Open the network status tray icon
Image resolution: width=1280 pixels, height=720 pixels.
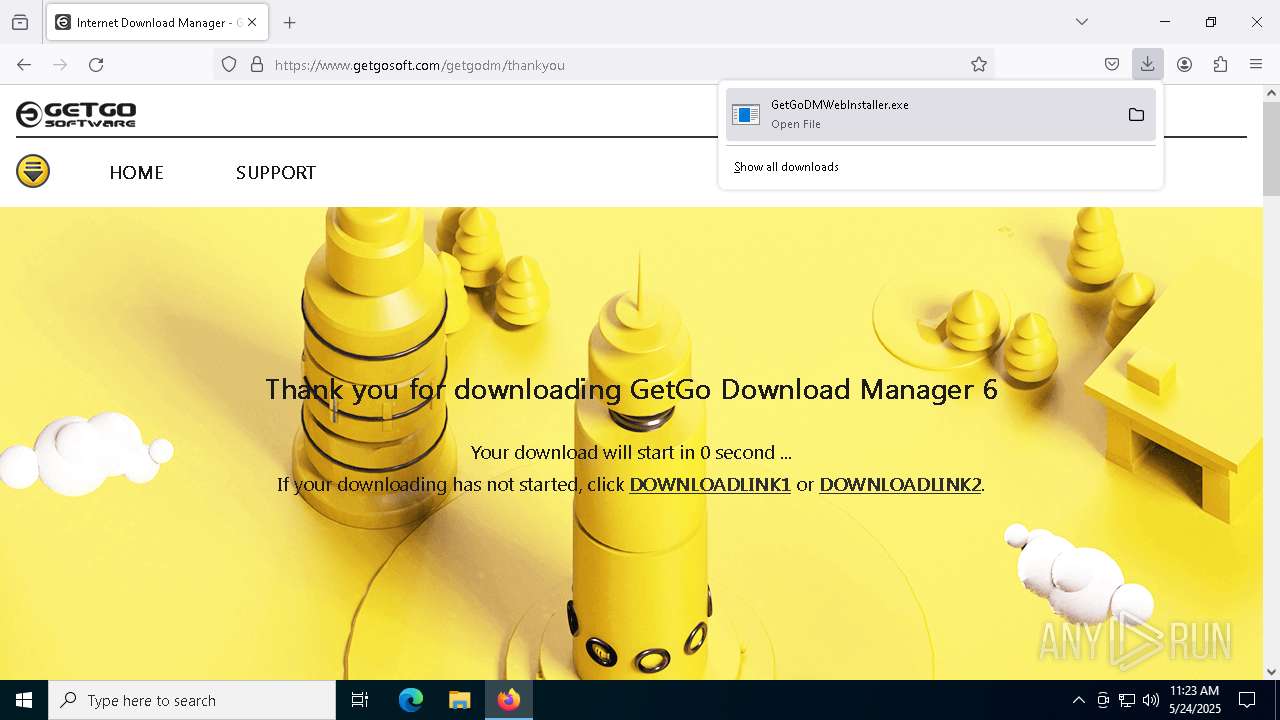click(1127, 700)
